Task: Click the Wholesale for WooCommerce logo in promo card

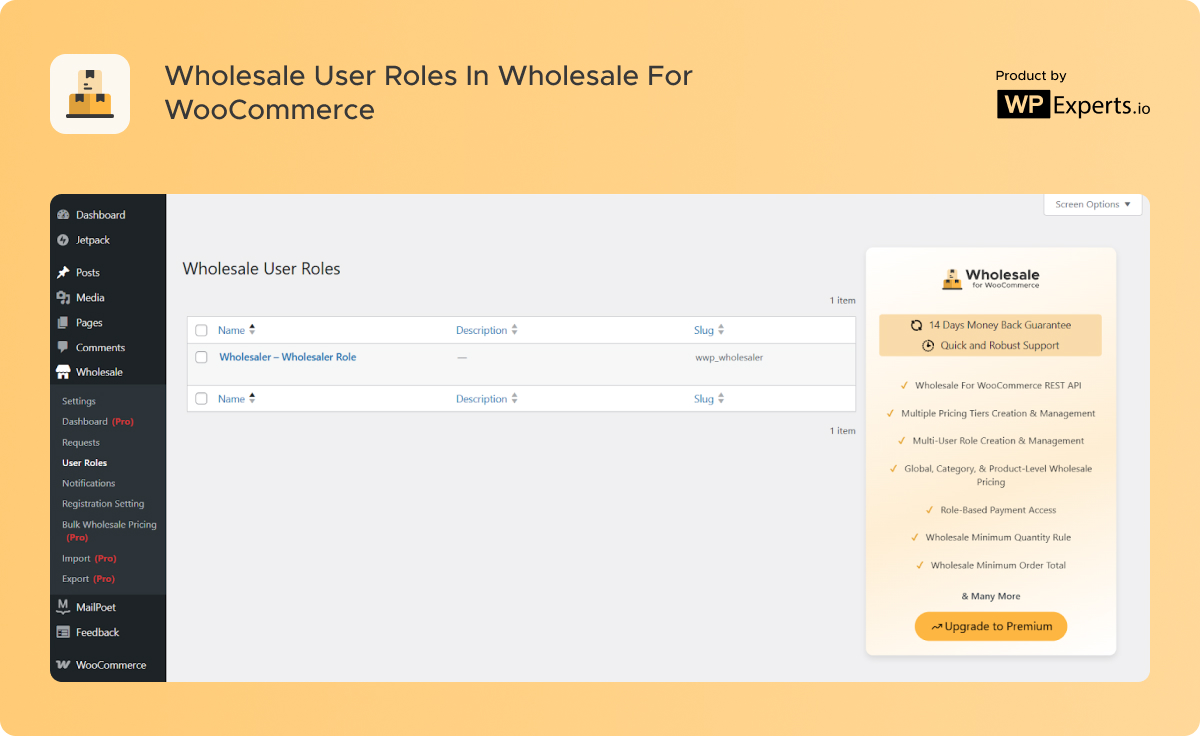Action: coord(990,278)
